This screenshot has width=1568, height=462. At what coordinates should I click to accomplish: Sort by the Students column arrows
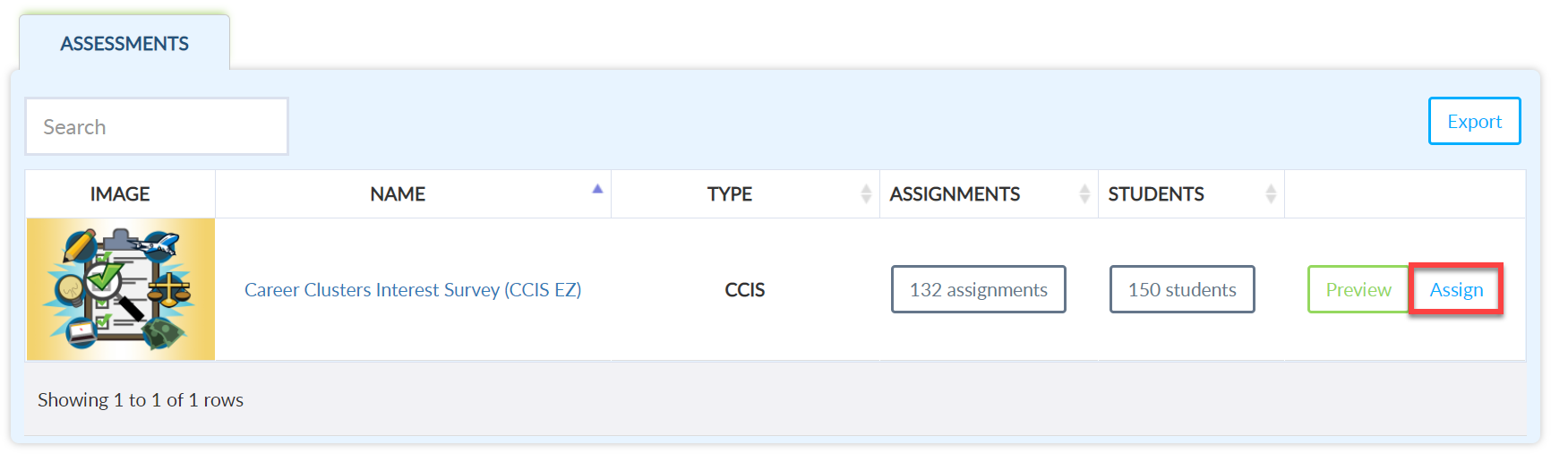point(1271,193)
